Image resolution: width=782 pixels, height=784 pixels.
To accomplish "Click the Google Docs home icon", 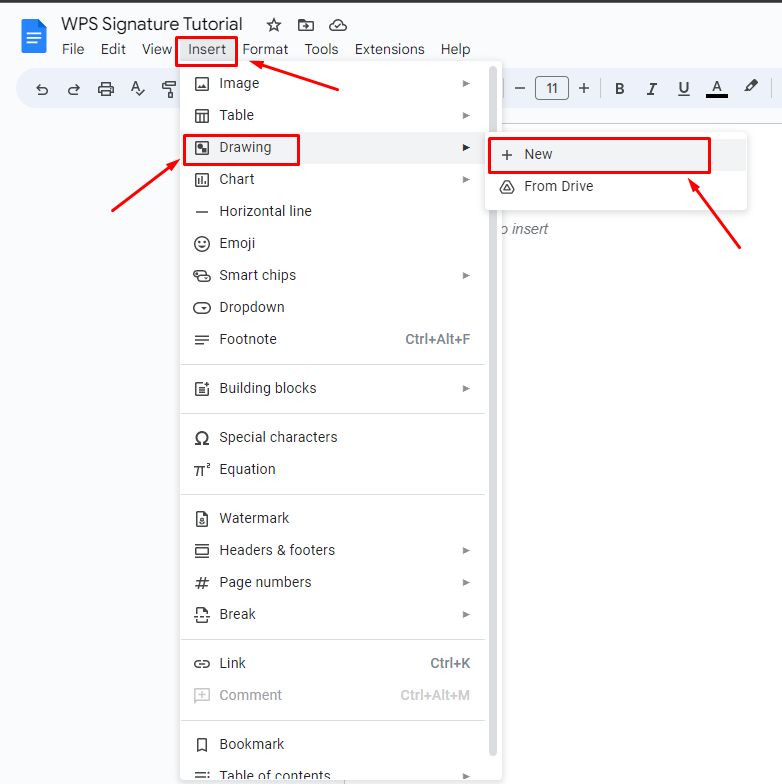I will (34, 36).
